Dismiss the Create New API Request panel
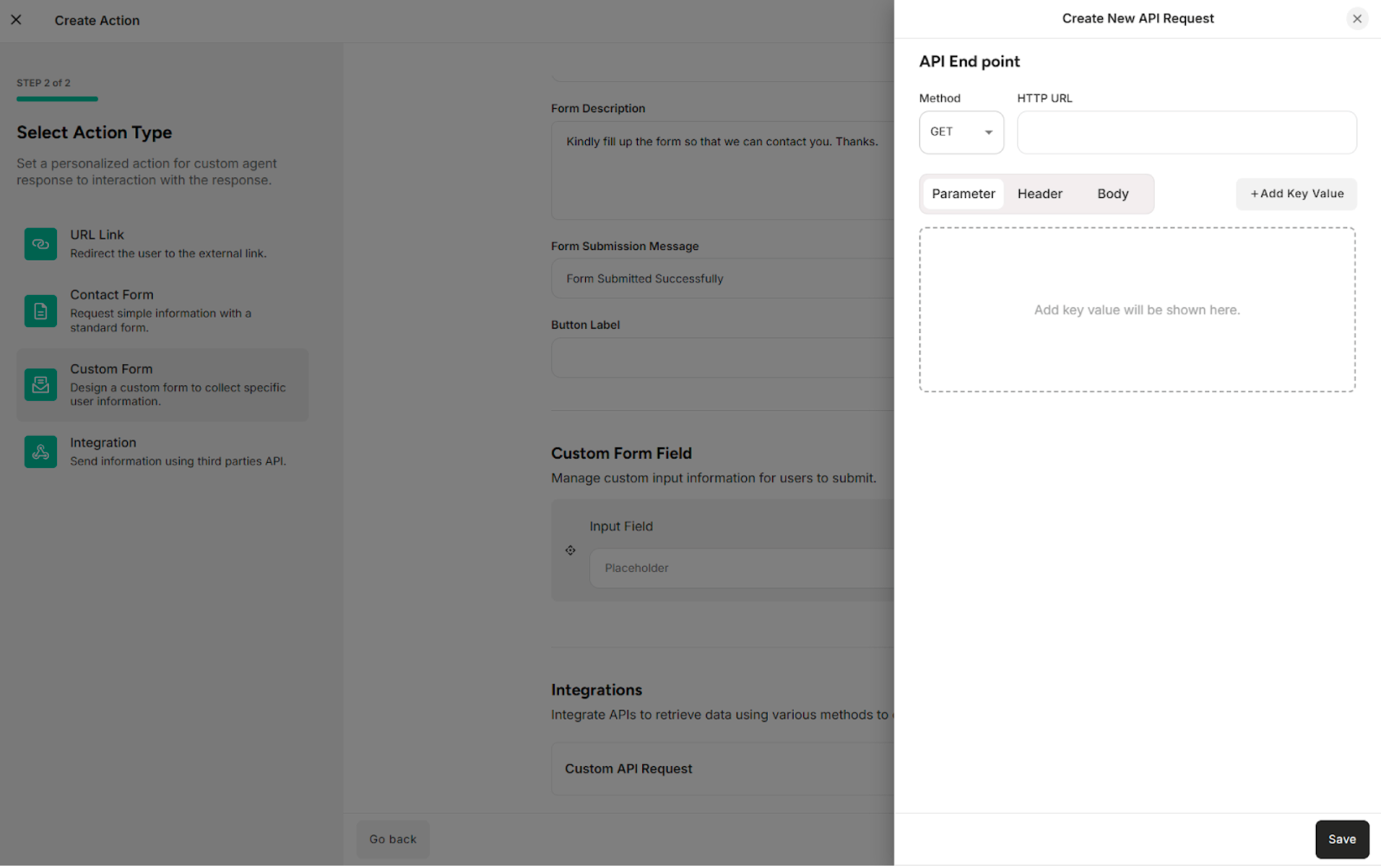Screen dimensions: 1381x868 click(x=1357, y=19)
